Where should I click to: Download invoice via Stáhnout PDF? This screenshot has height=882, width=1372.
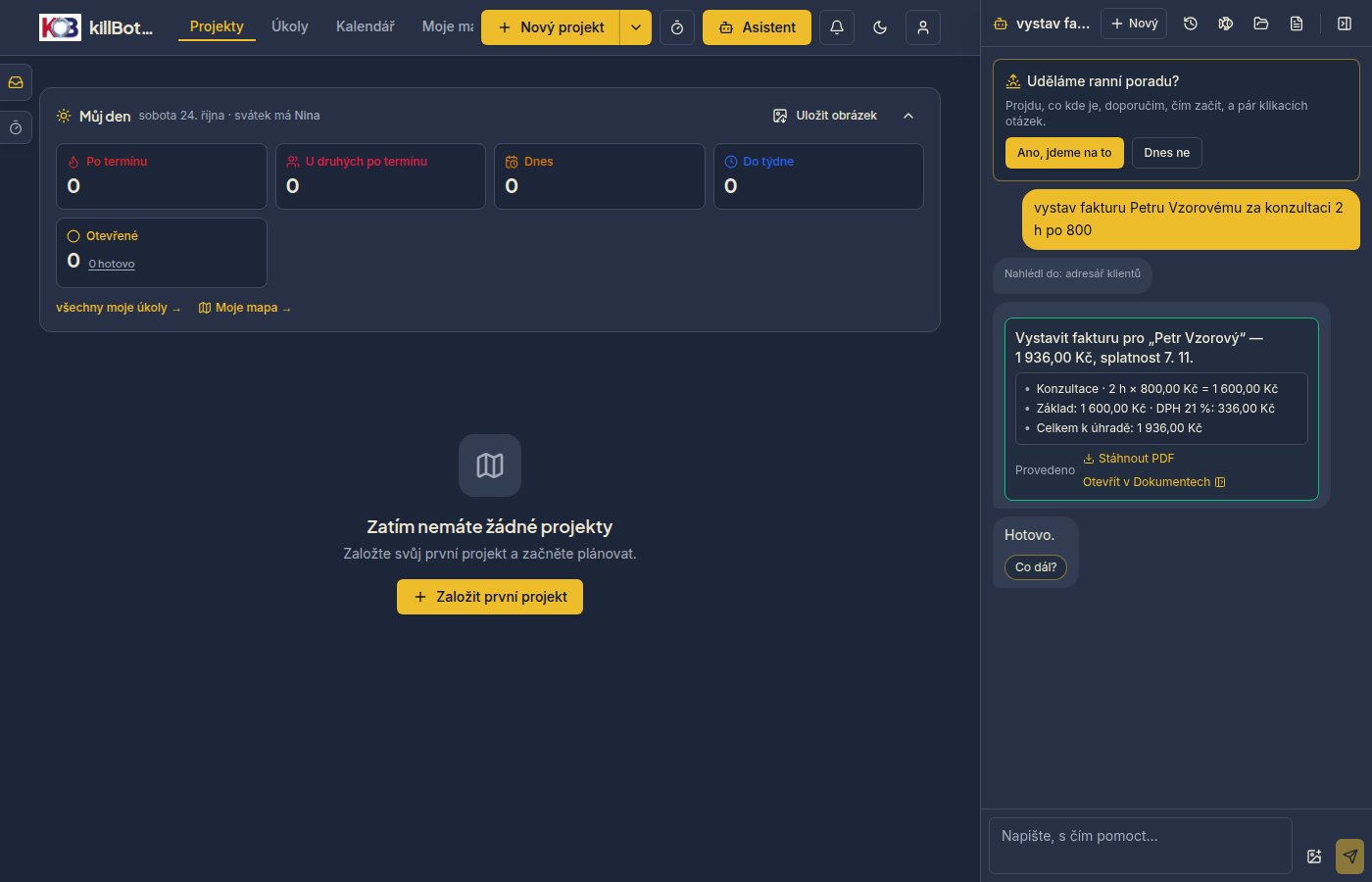1129,459
